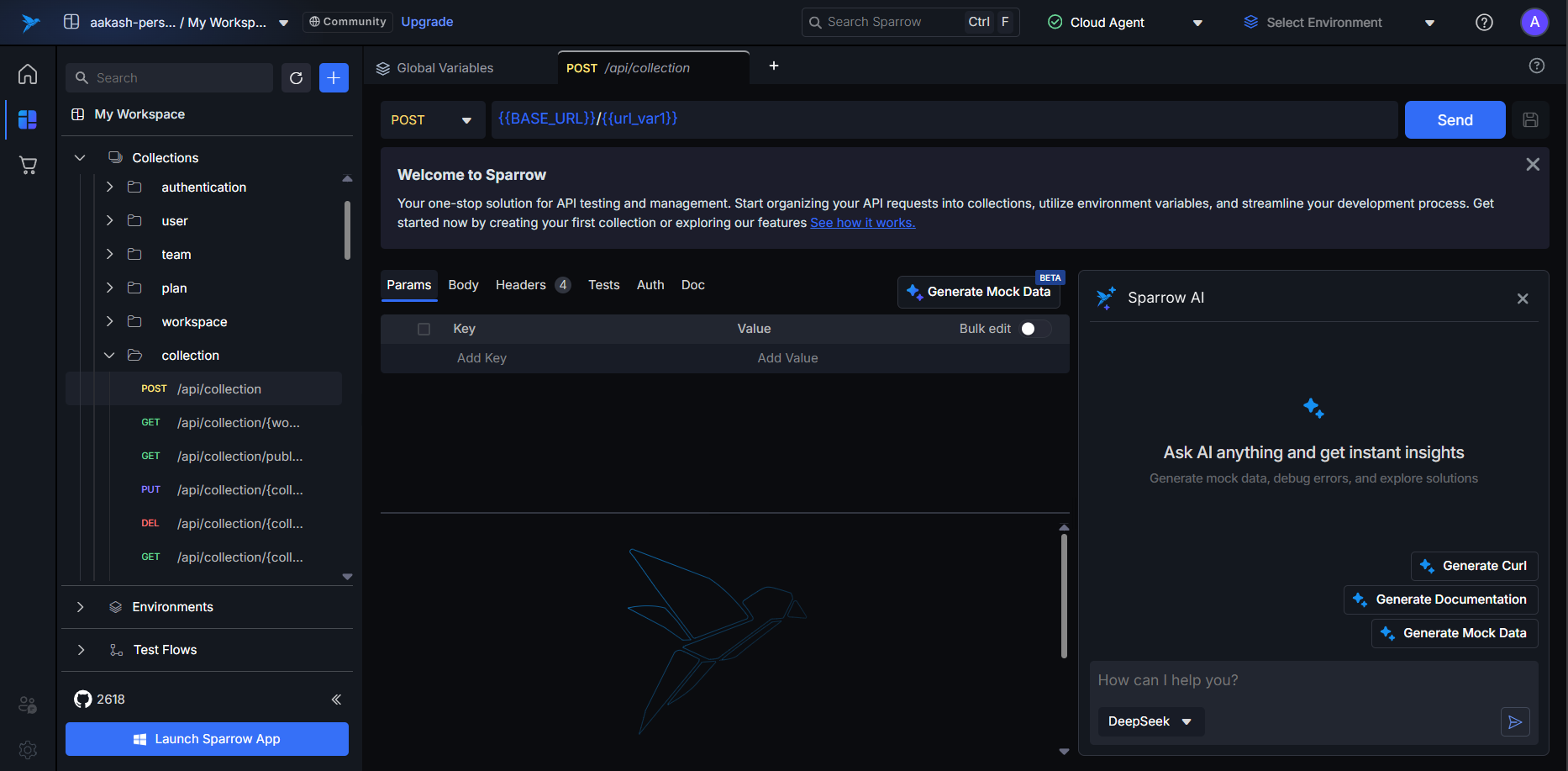Click the Send button

[1455, 120]
